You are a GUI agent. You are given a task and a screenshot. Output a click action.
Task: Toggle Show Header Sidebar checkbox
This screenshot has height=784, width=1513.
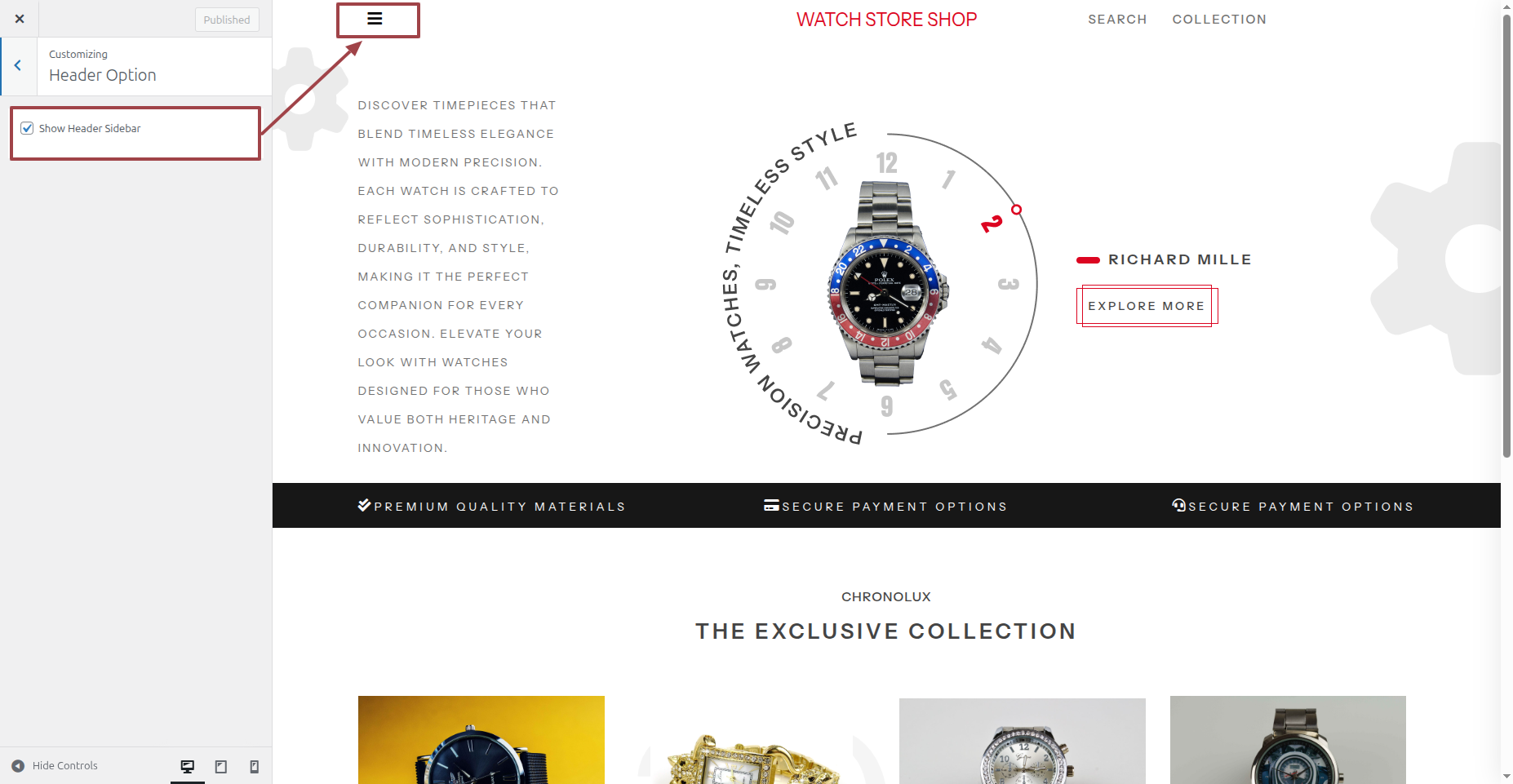click(27, 128)
